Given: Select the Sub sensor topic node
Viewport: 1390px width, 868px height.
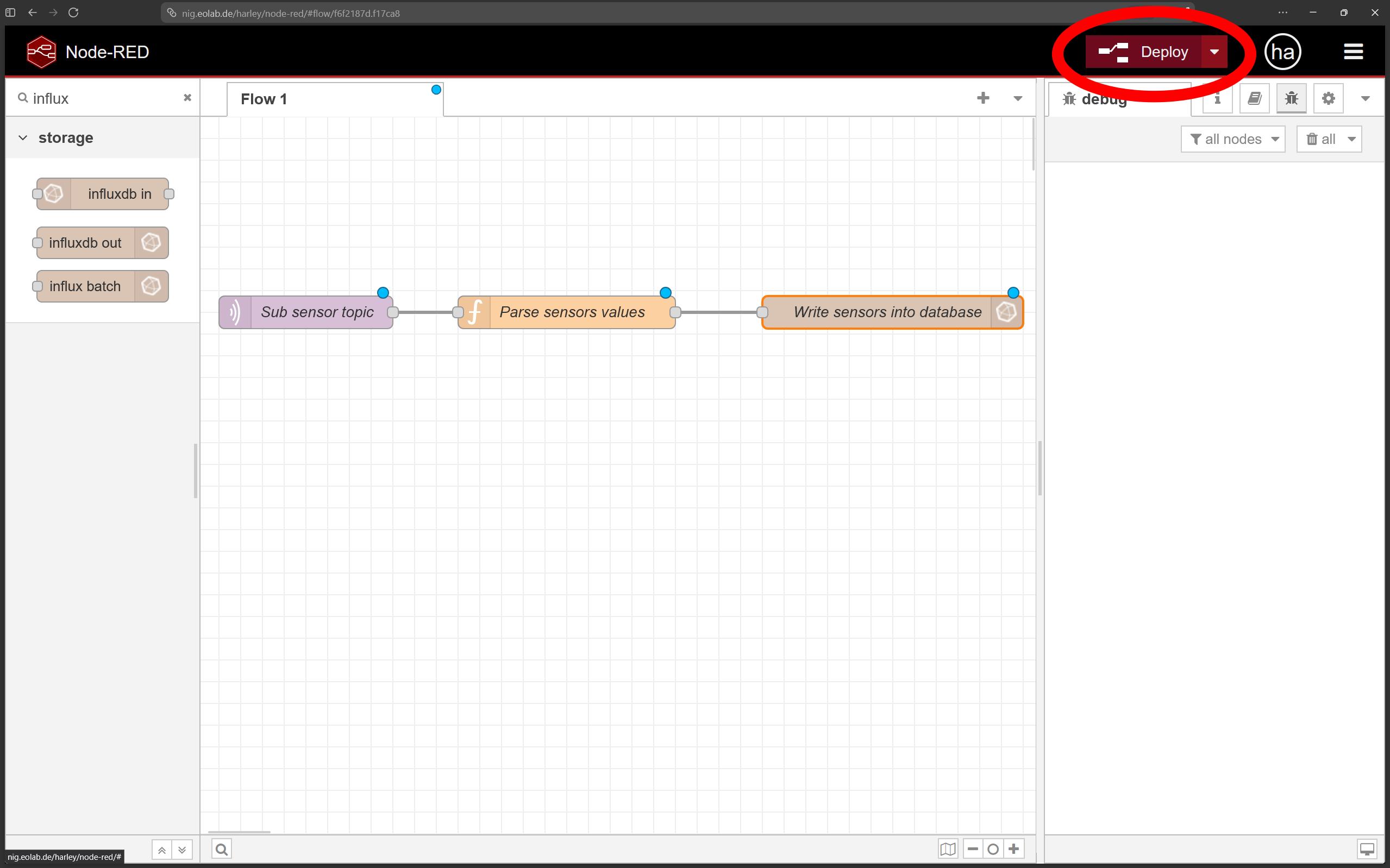Looking at the screenshot, I should pyautogui.click(x=306, y=312).
